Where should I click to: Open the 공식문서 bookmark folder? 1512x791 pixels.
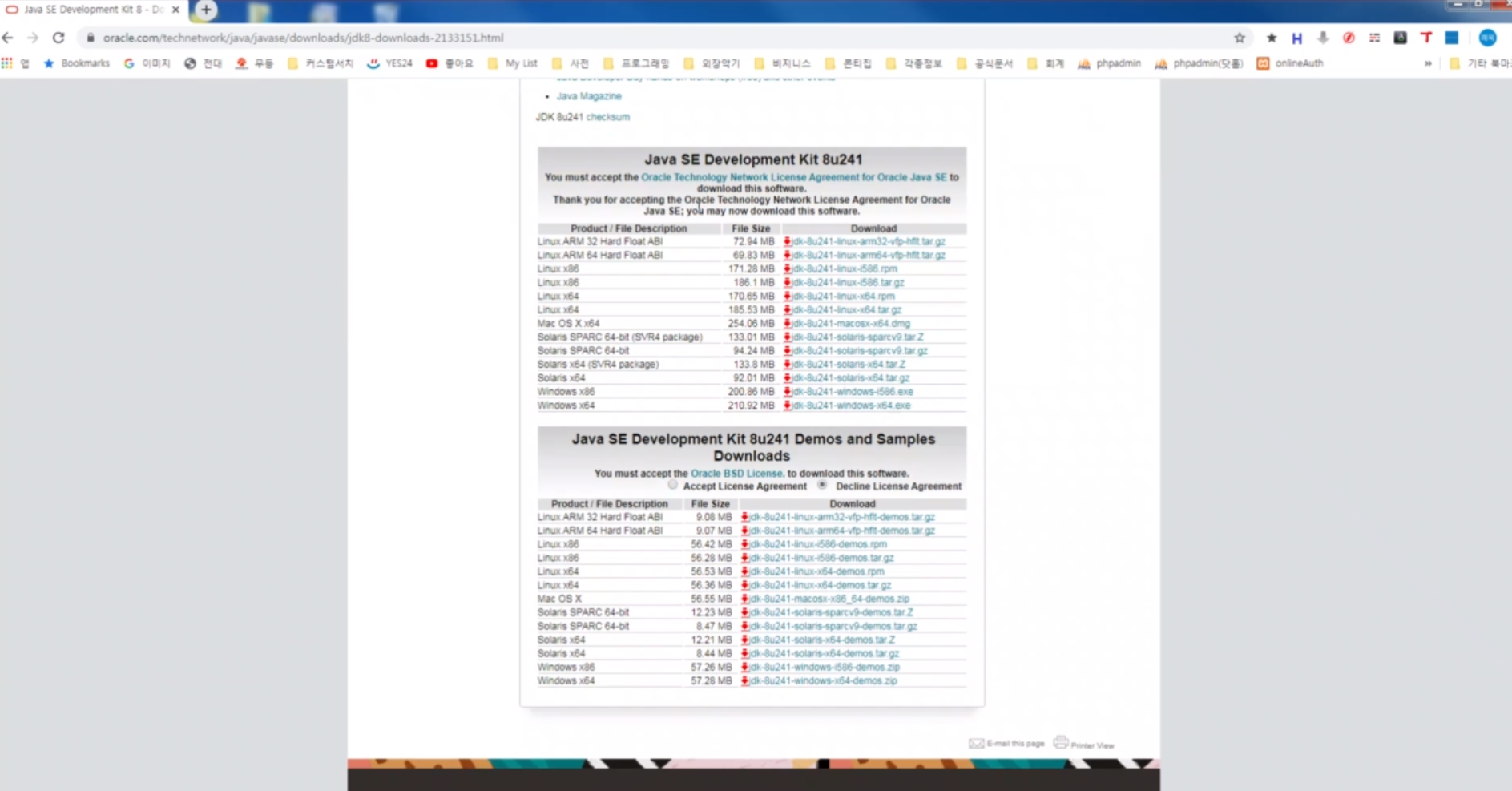pos(985,63)
